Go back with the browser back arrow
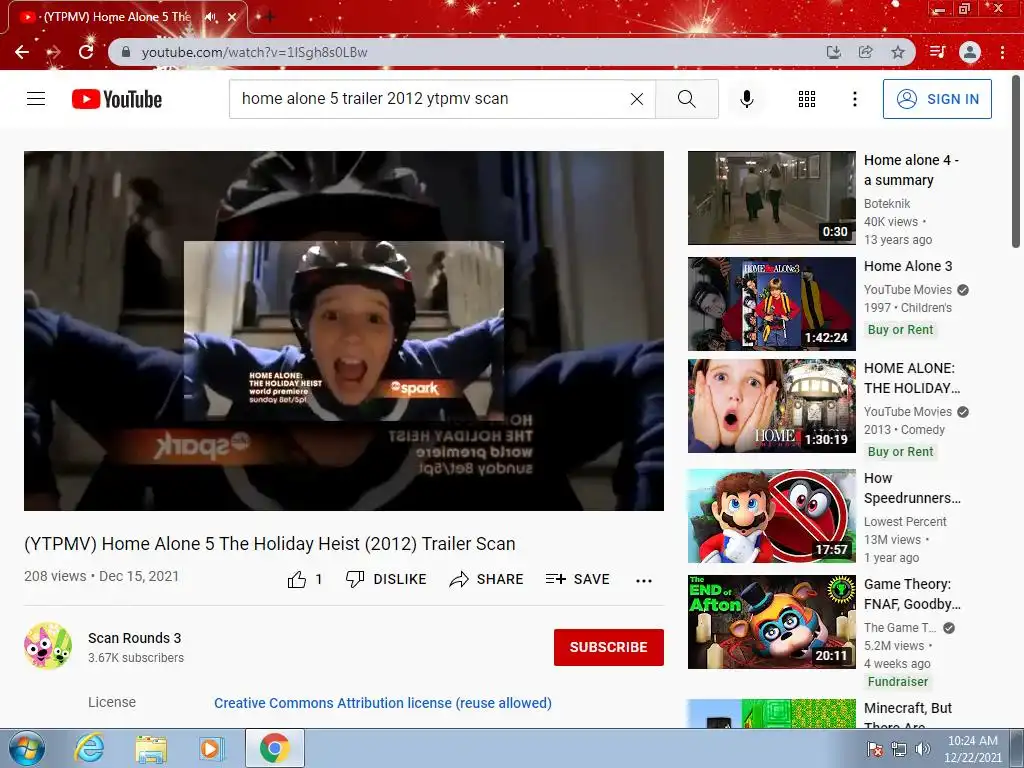The image size is (1024, 768). pyautogui.click(x=22, y=52)
